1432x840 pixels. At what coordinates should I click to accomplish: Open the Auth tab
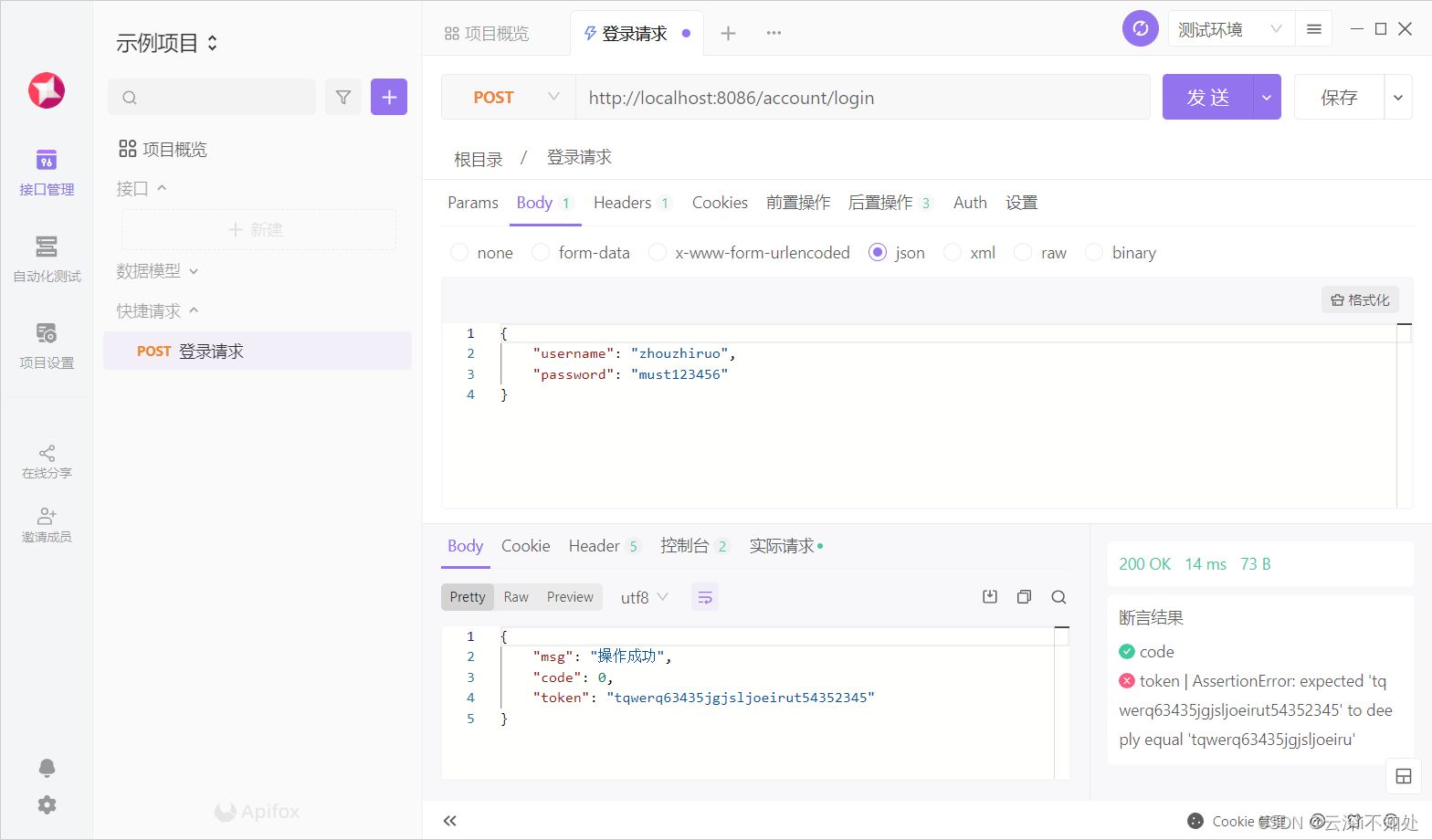970,203
